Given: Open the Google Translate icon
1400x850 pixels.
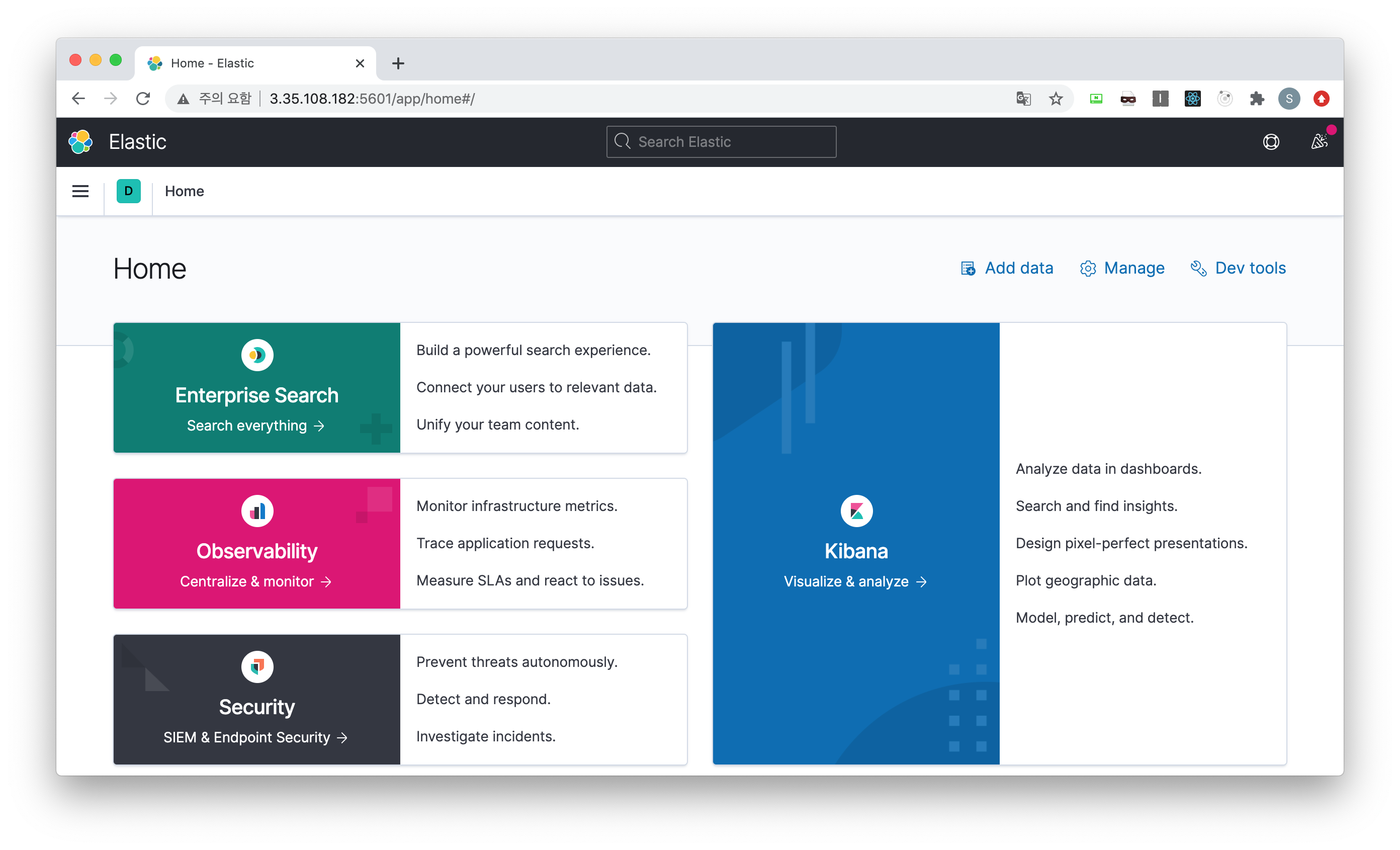Looking at the screenshot, I should pos(1023,99).
